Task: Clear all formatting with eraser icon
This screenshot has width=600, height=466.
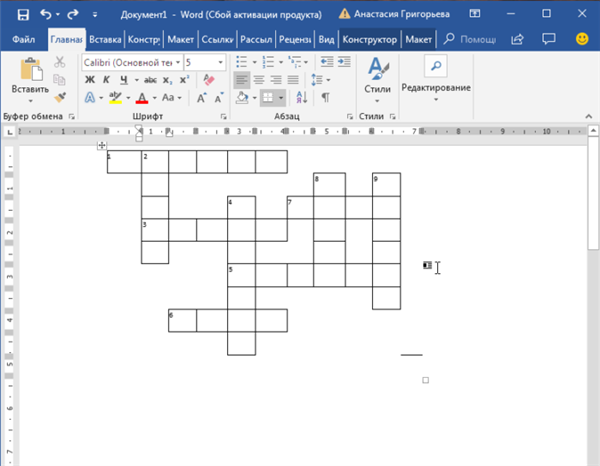Action: [209, 80]
